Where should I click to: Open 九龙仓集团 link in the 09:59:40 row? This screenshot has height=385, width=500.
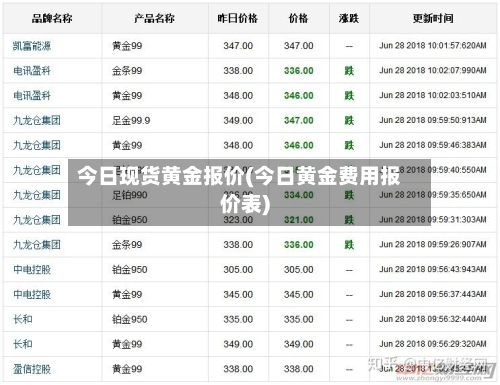tap(37, 170)
